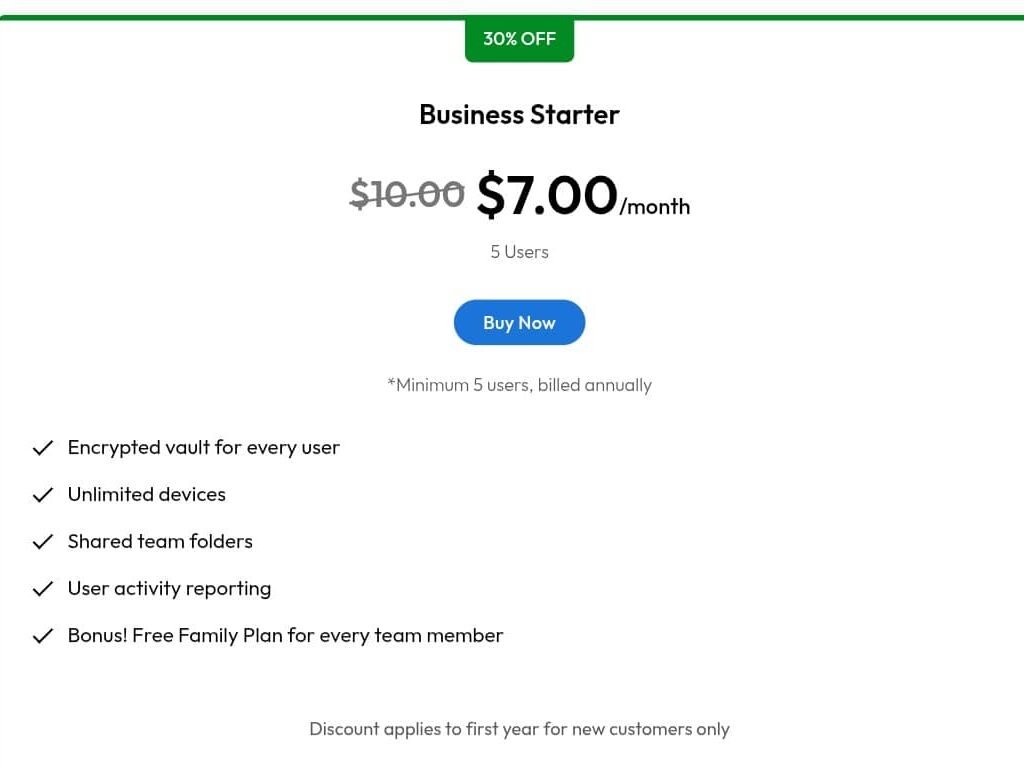This screenshot has height=768, width=1024.
Task: Click the 5 Users label
Action: point(519,252)
